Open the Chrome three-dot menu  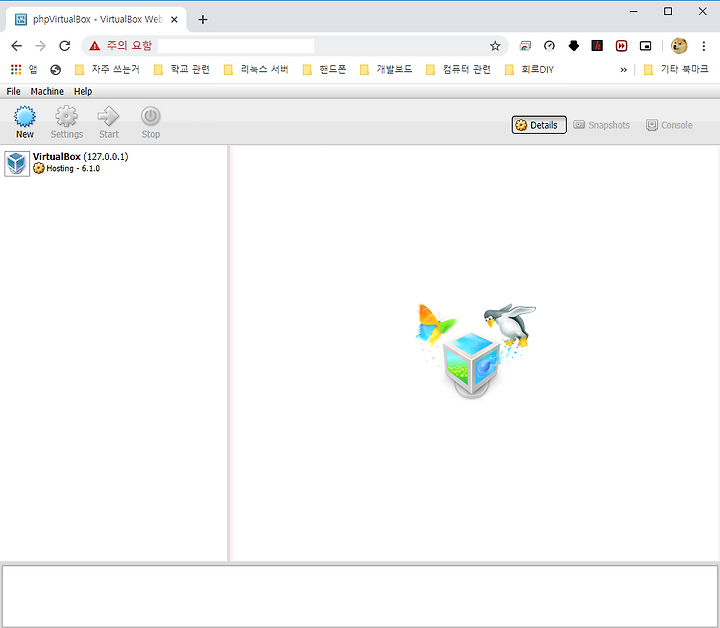[703, 46]
